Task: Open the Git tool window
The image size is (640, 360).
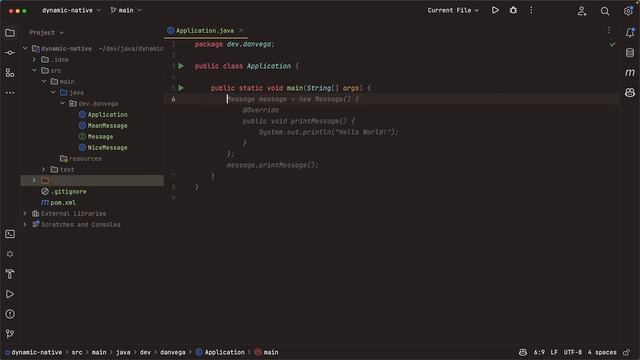Action: (10, 334)
